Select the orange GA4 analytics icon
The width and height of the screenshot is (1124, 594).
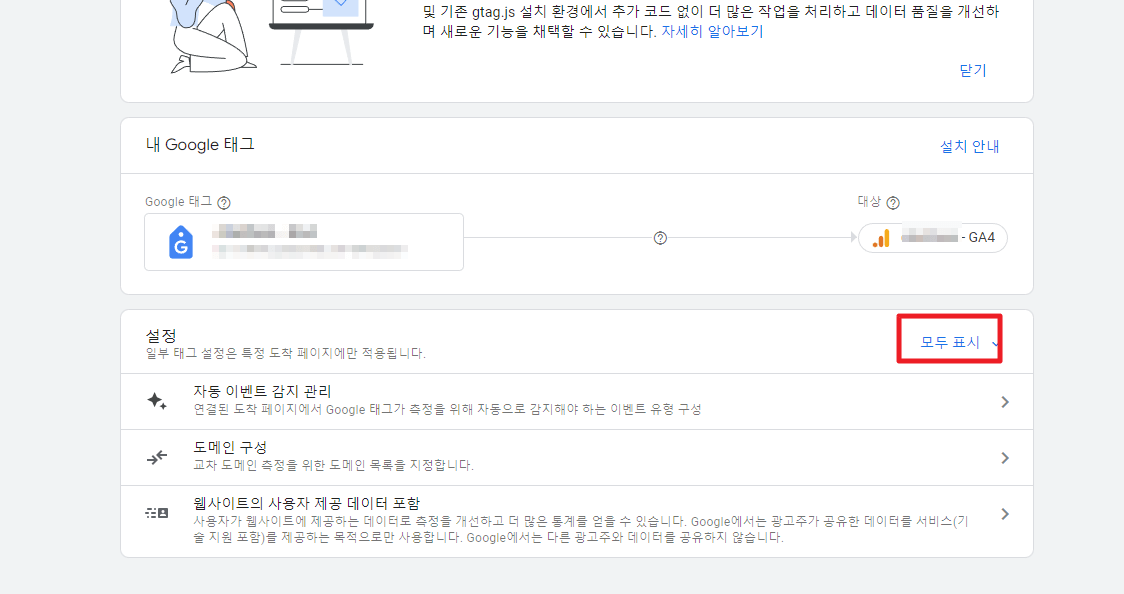[884, 238]
